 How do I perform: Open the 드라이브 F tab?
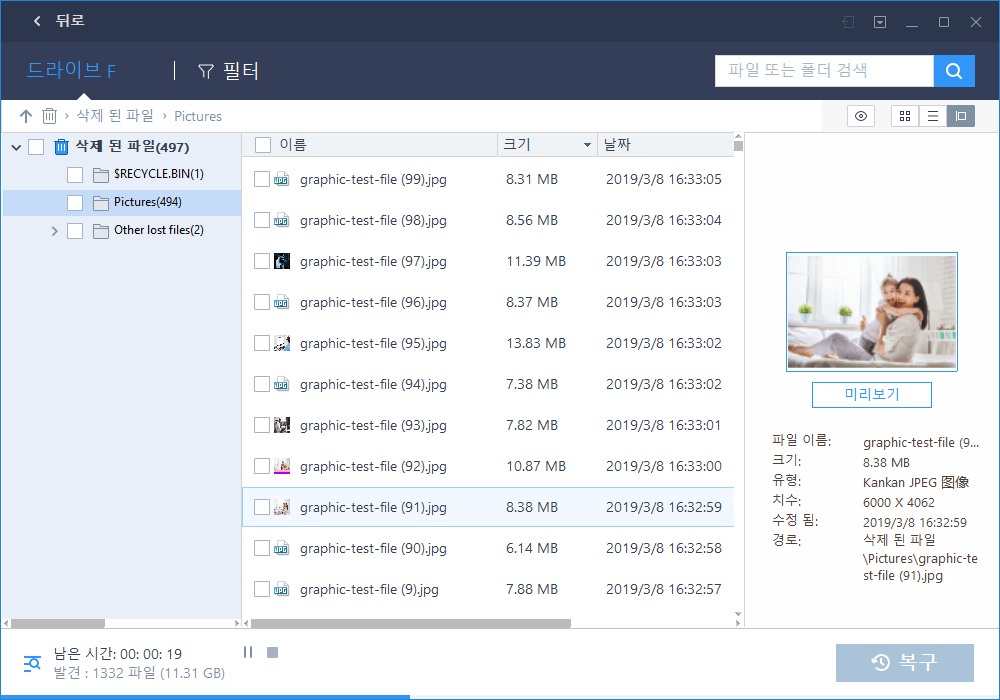[x=71, y=70]
